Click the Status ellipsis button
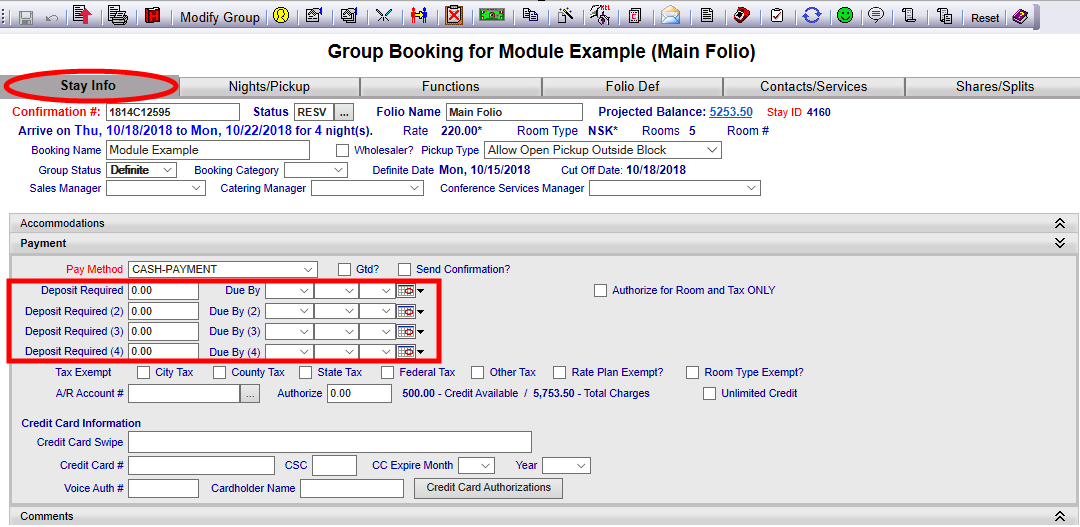Screen dimensions: 1080x527 [x=346, y=112]
